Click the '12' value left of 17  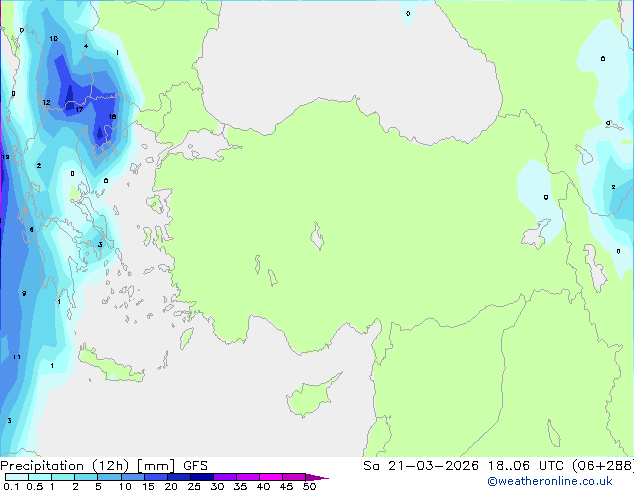pos(46,102)
